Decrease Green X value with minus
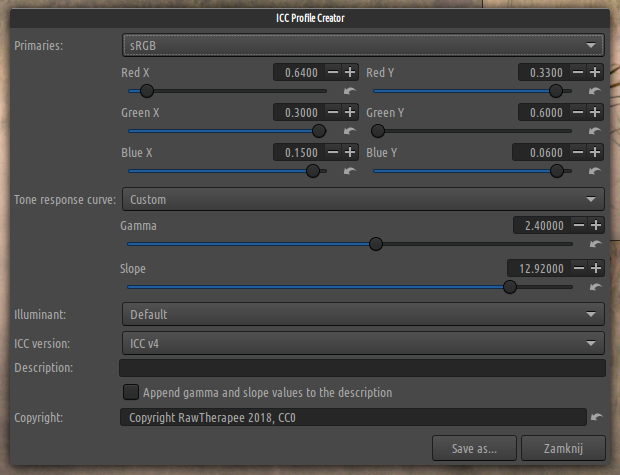The width and height of the screenshot is (620, 475). pos(333,112)
